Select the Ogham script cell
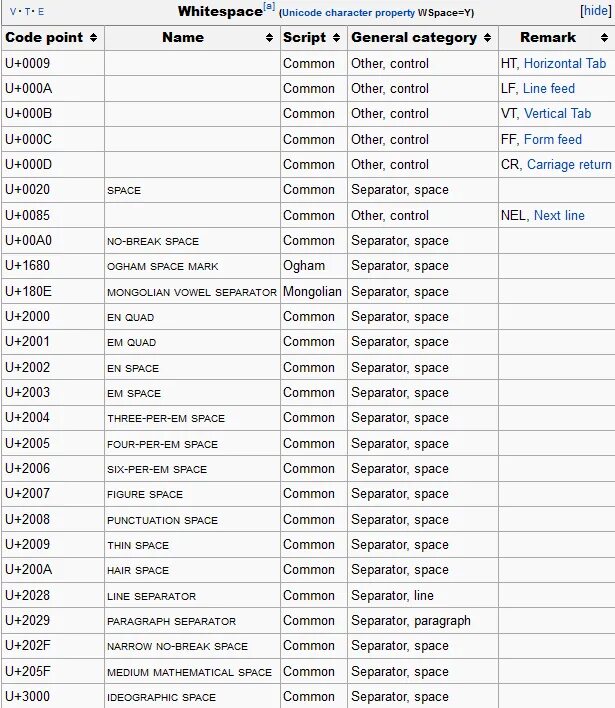The height and width of the screenshot is (708, 615). point(314,266)
